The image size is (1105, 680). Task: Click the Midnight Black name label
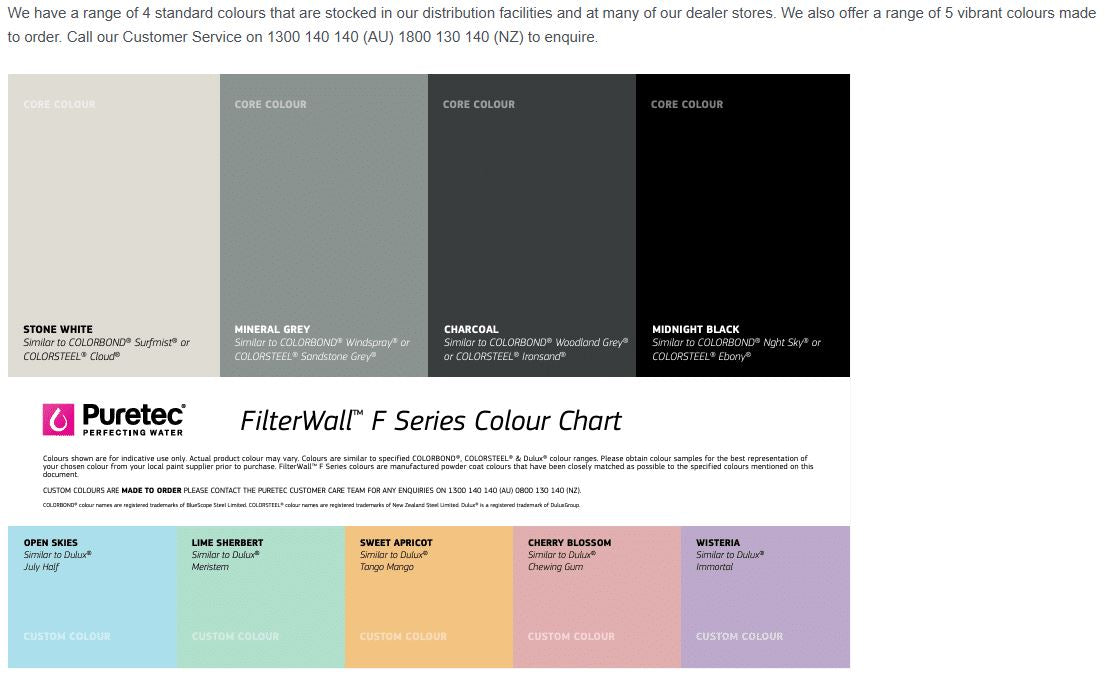click(696, 329)
